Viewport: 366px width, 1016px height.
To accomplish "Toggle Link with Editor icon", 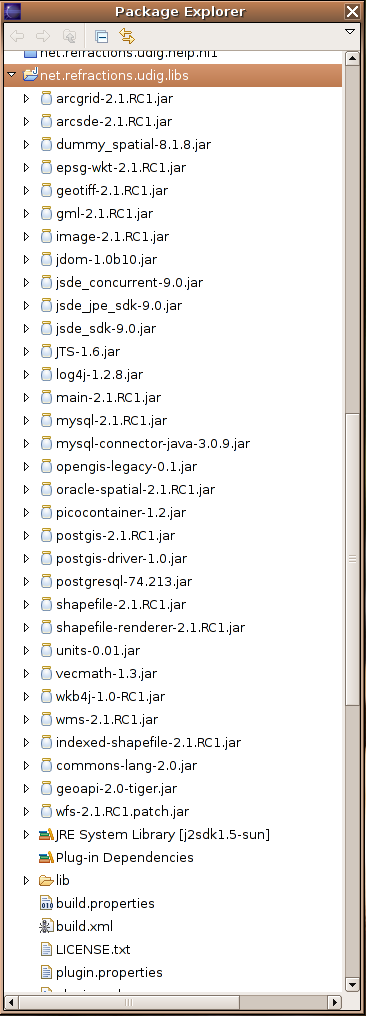I will point(126,36).
